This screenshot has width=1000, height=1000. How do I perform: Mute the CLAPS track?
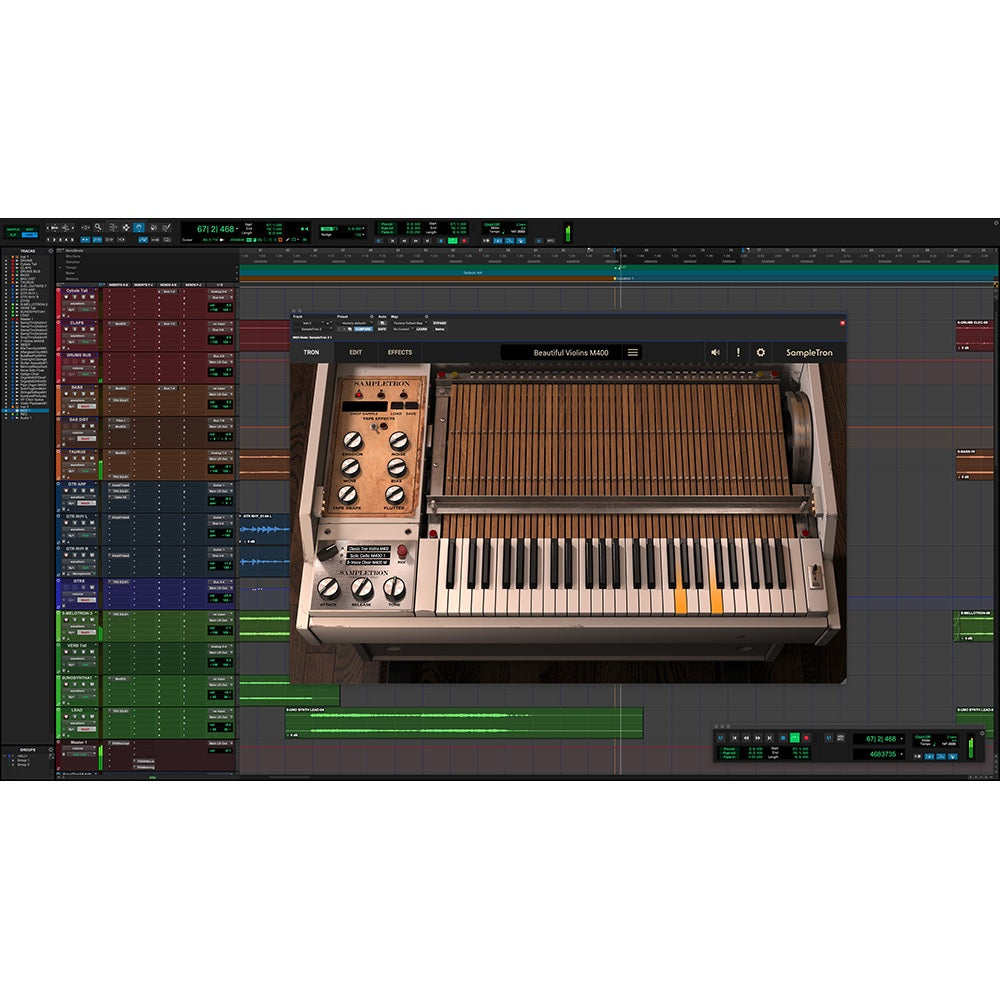point(93,329)
